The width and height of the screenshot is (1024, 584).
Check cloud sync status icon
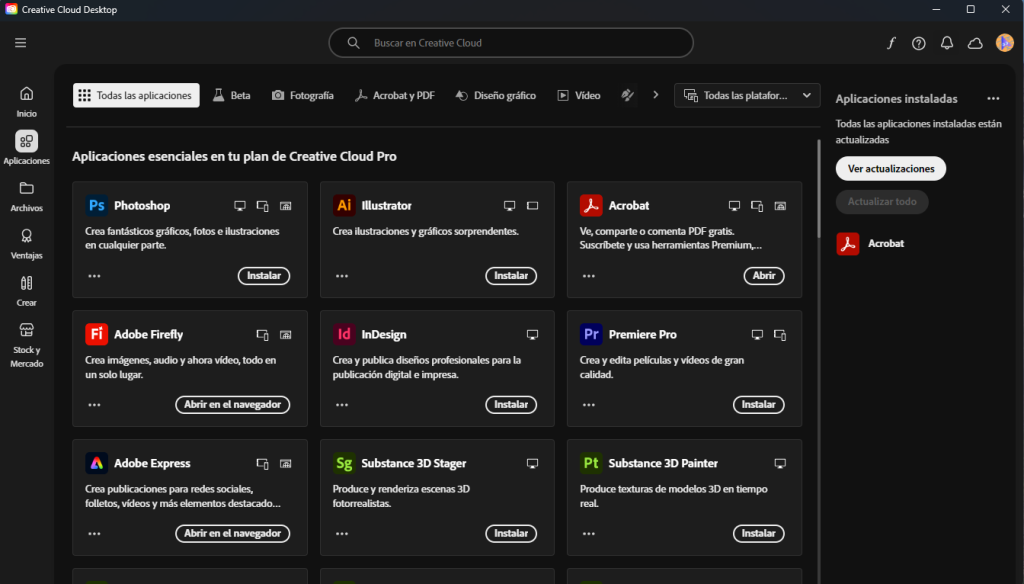[975, 43]
